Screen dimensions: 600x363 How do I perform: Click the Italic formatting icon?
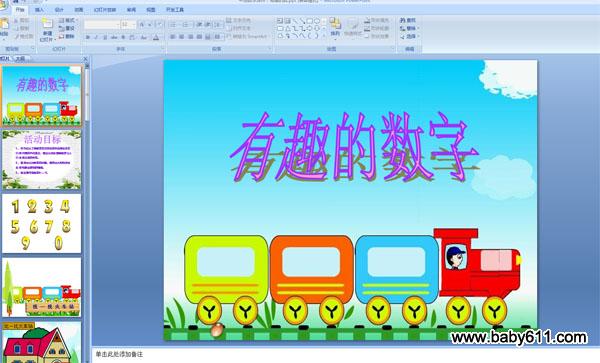[x=96, y=37]
